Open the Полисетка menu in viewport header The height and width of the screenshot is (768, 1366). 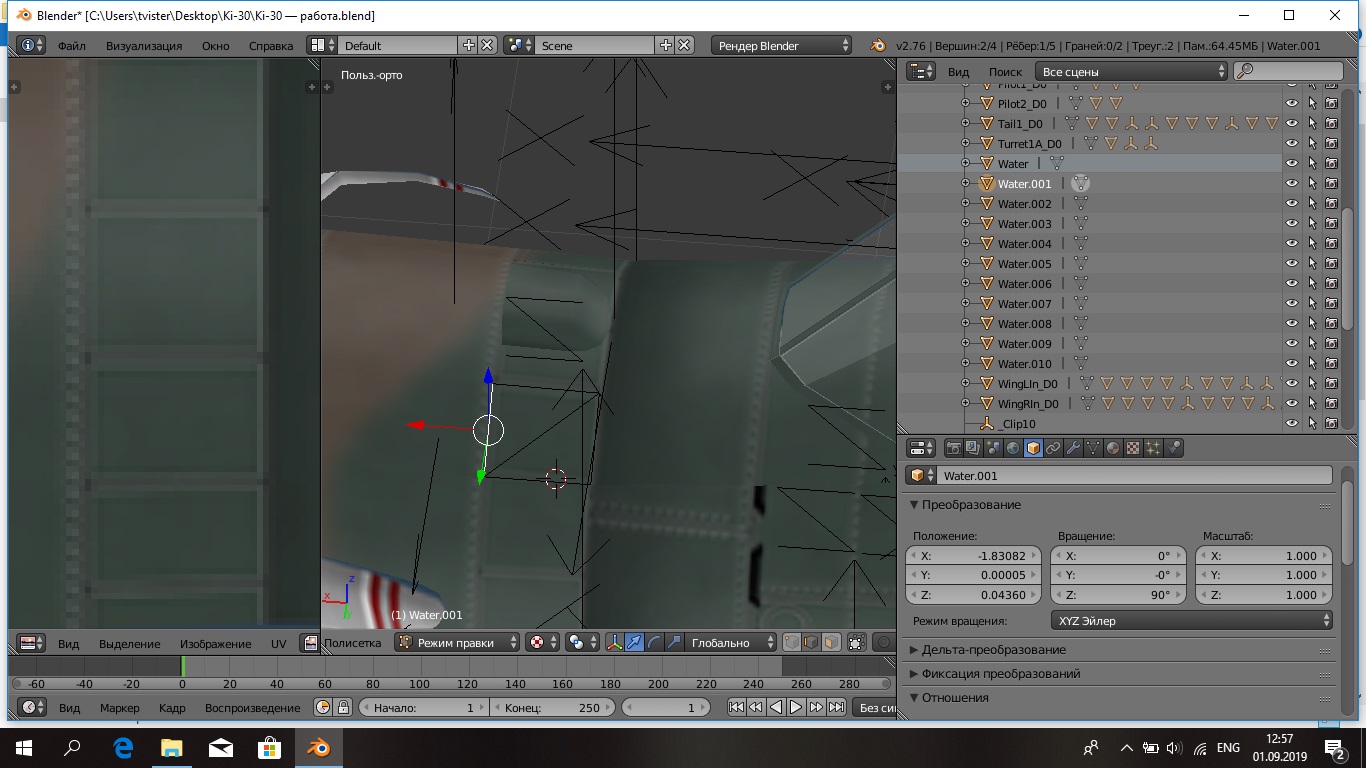point(352,643)
